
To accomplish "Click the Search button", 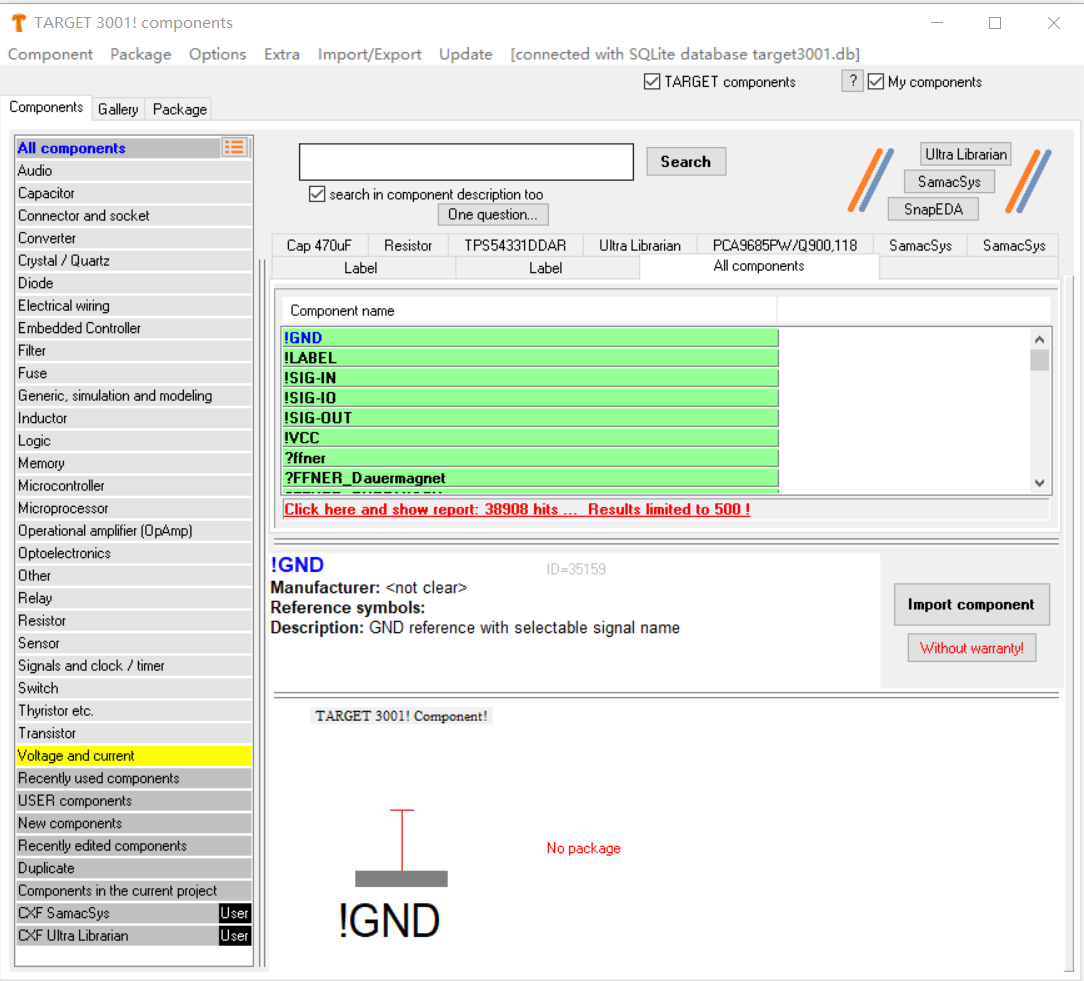I will (685, 162).
